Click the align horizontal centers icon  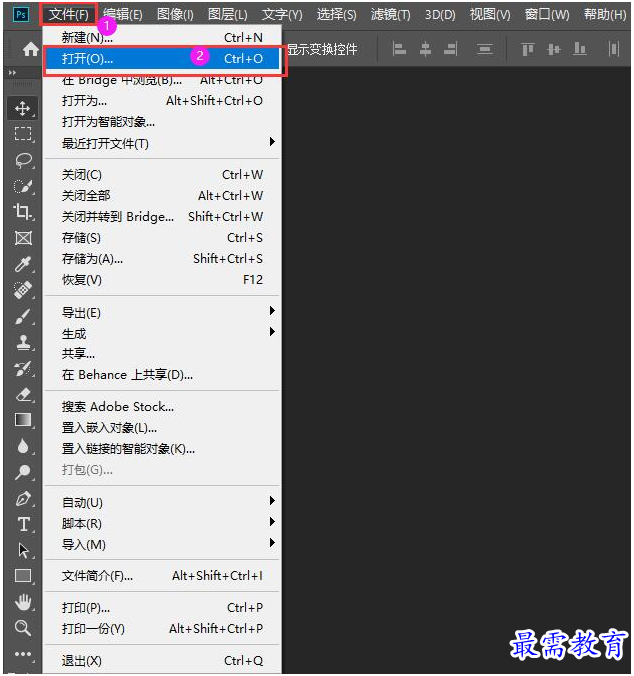point(425,49)
